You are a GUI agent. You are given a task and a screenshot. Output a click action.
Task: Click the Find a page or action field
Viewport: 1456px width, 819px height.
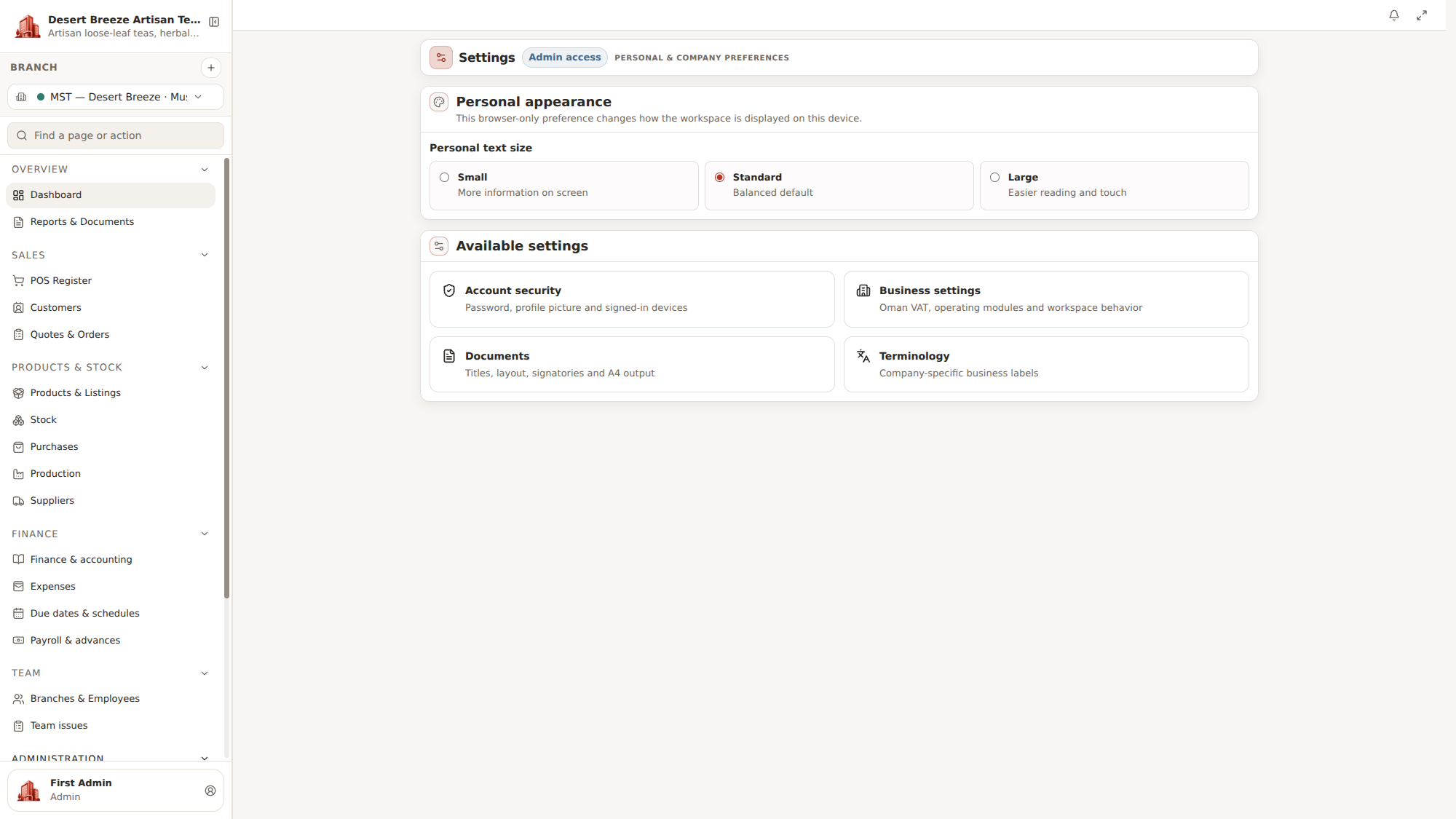[x=116, y=135]
